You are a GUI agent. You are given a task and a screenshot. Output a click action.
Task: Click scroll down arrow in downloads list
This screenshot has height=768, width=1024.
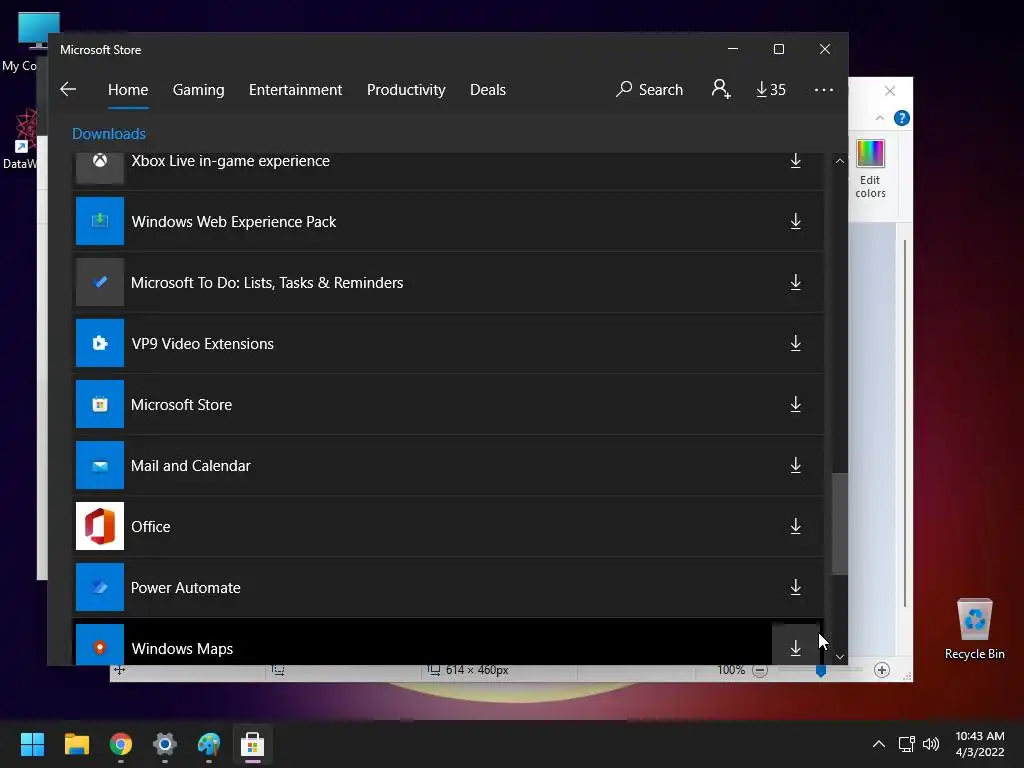840,657
